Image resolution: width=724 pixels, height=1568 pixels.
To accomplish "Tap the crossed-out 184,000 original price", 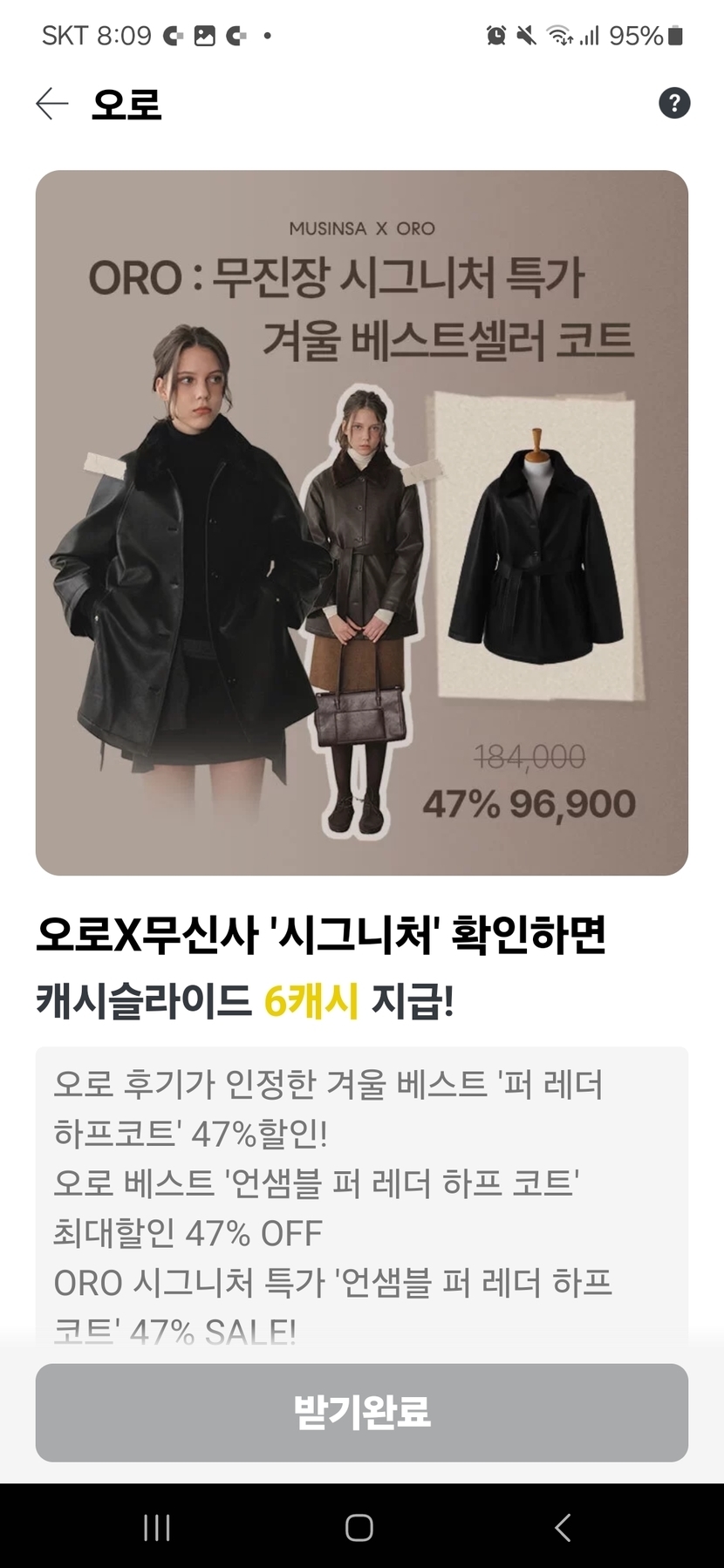I will click(x=529, y=757).
